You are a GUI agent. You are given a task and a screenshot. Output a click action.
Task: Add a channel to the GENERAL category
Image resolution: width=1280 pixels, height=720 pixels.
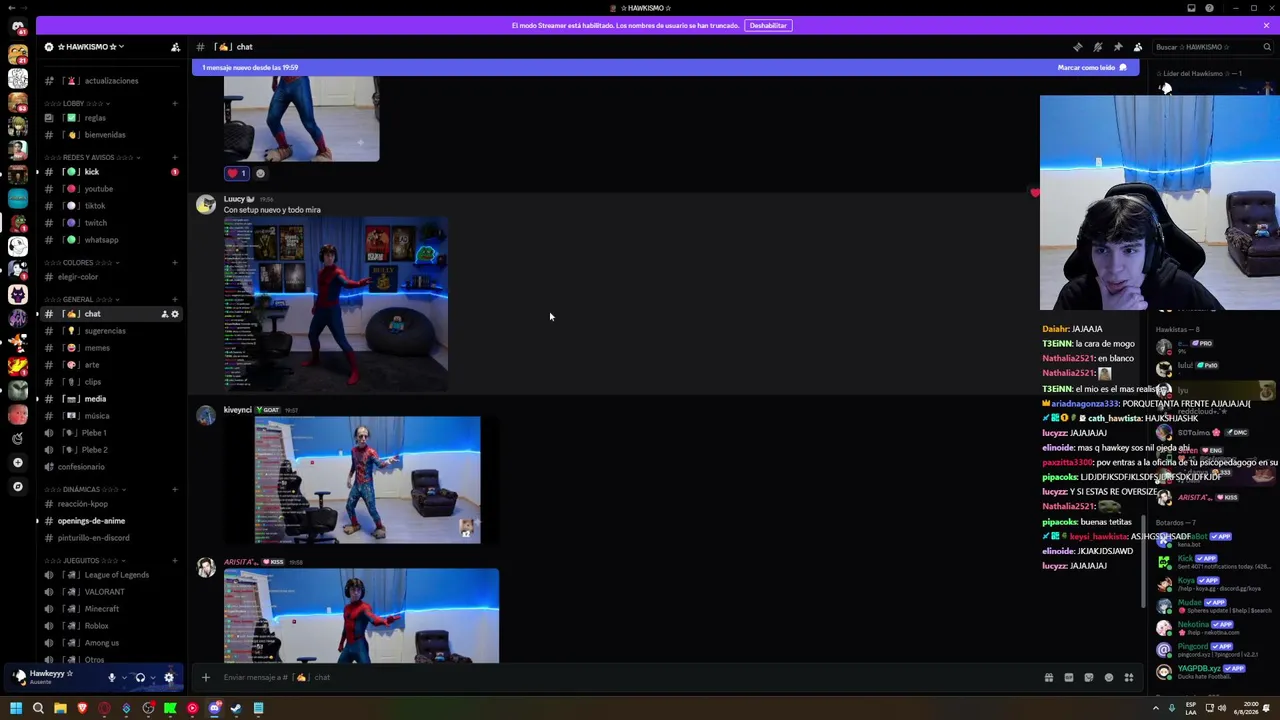coord(175,299)
